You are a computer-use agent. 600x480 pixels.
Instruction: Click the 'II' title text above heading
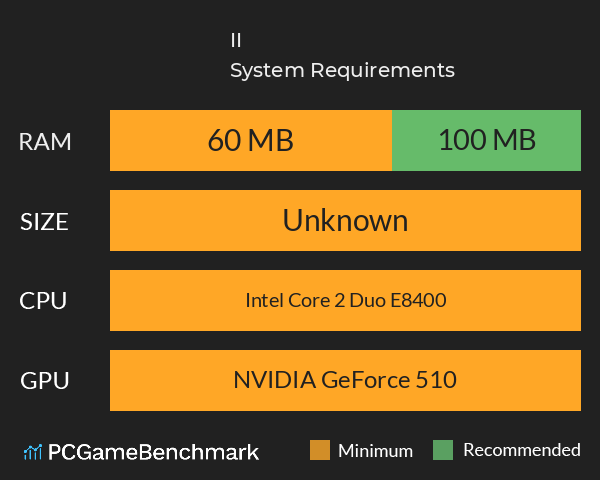point(236,40)
